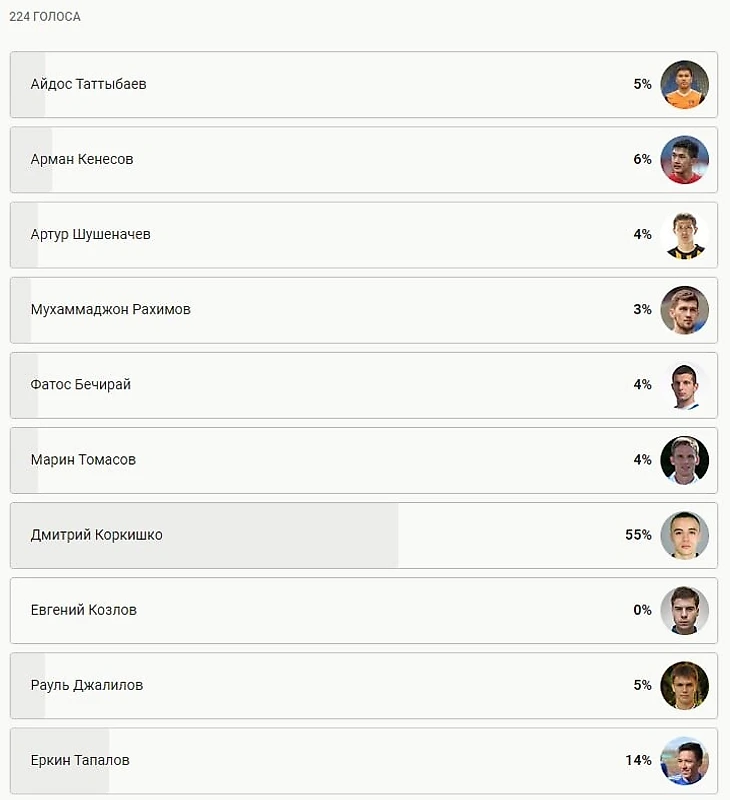
Task: Click Марин Томасов's avatar photo
Action: 684,460
